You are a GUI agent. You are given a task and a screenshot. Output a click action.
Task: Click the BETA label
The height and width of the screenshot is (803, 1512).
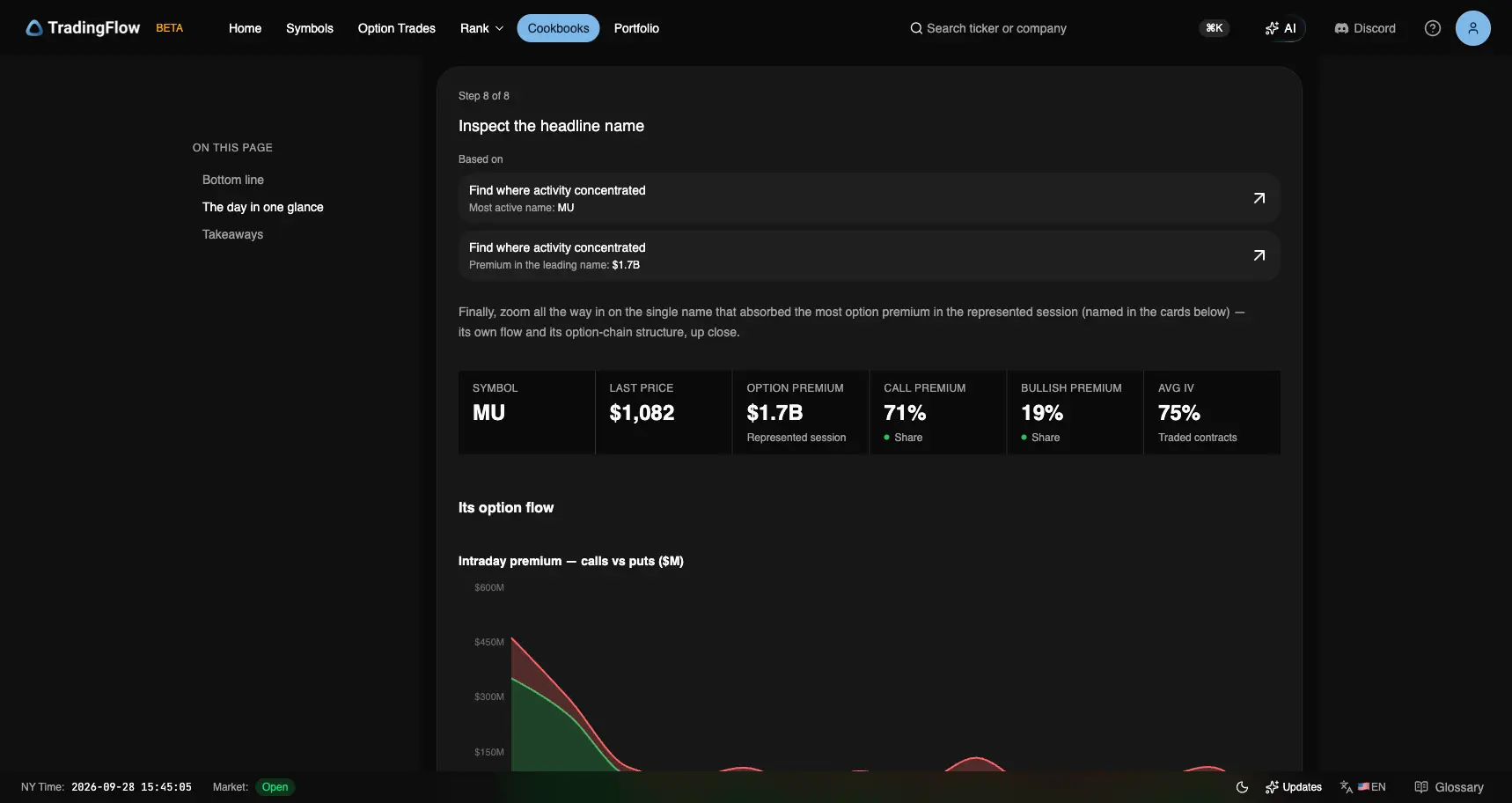pyautogui.click(x=170, y=28)
